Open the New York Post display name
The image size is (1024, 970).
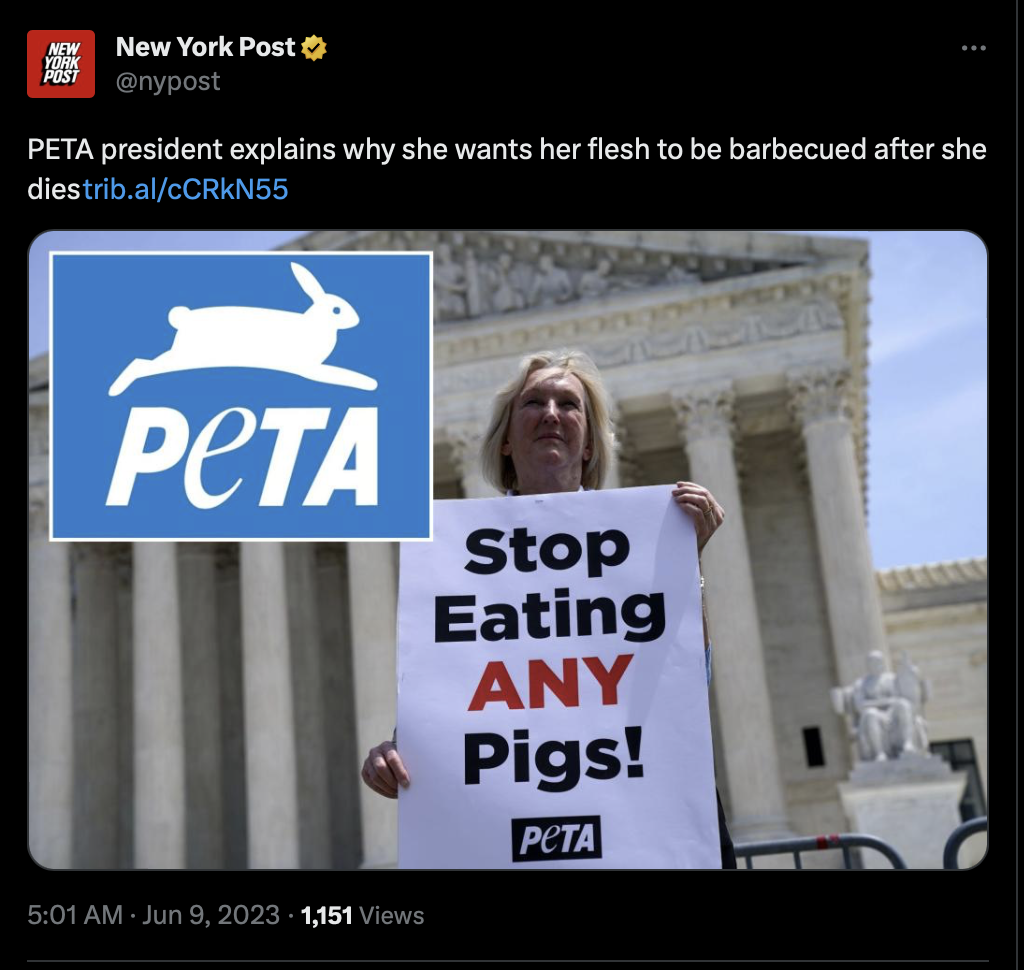pyautogui.click(x=205, y=47)
